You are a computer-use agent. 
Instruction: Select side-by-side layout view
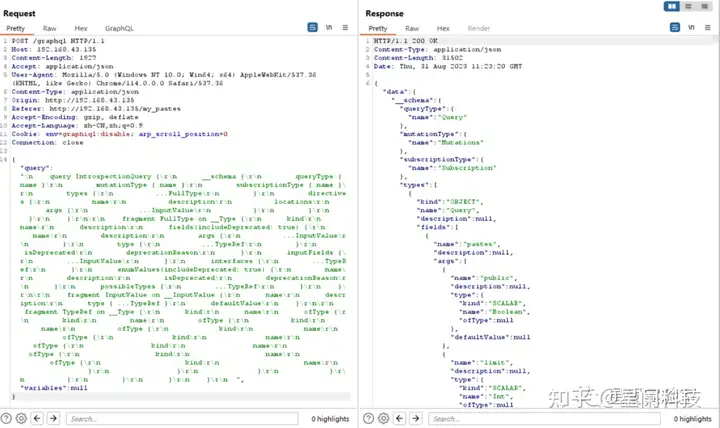(x=672, y=6)
